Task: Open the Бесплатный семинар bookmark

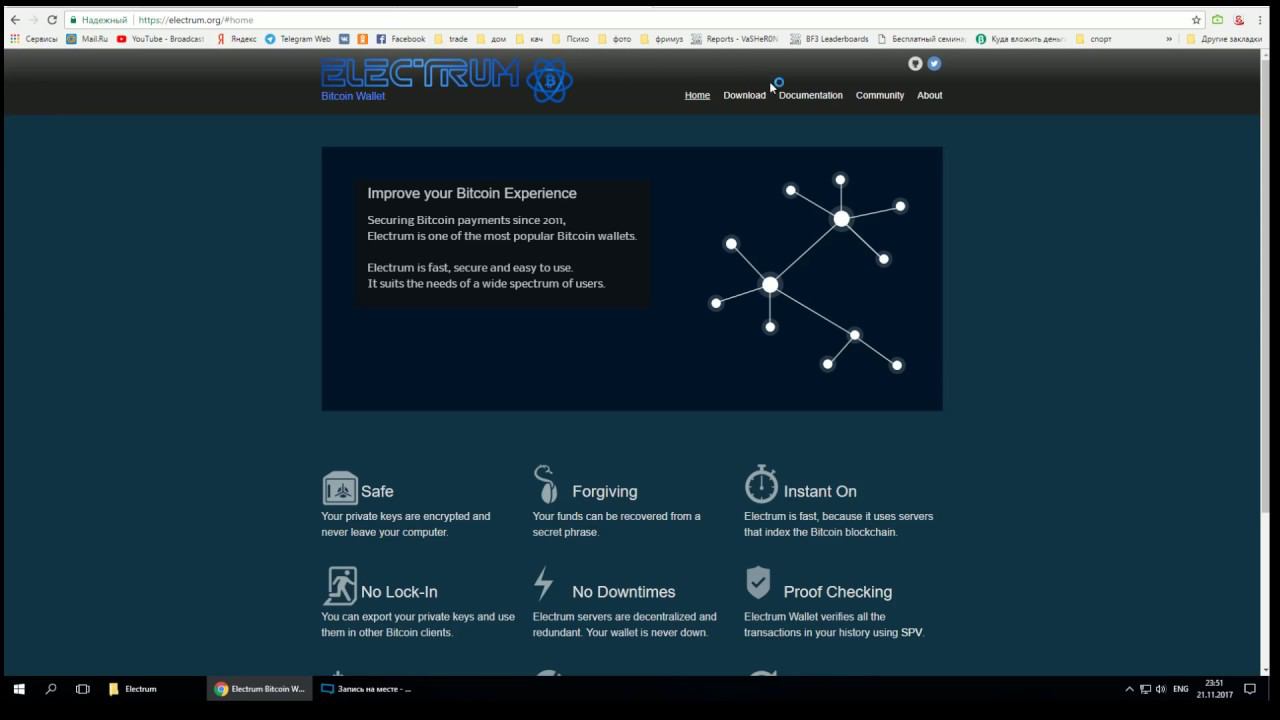Action: point(921,39)
